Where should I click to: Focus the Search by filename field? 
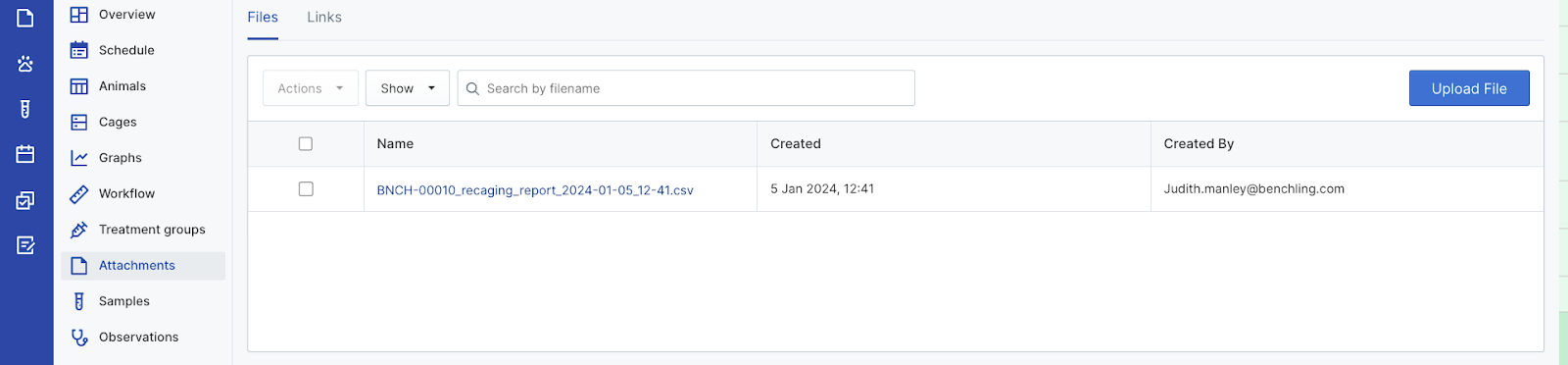686,88
